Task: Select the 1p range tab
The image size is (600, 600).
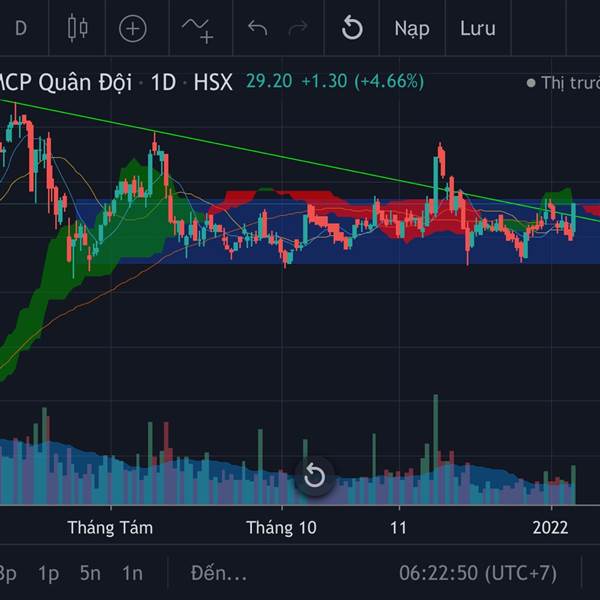Action: 48,574
